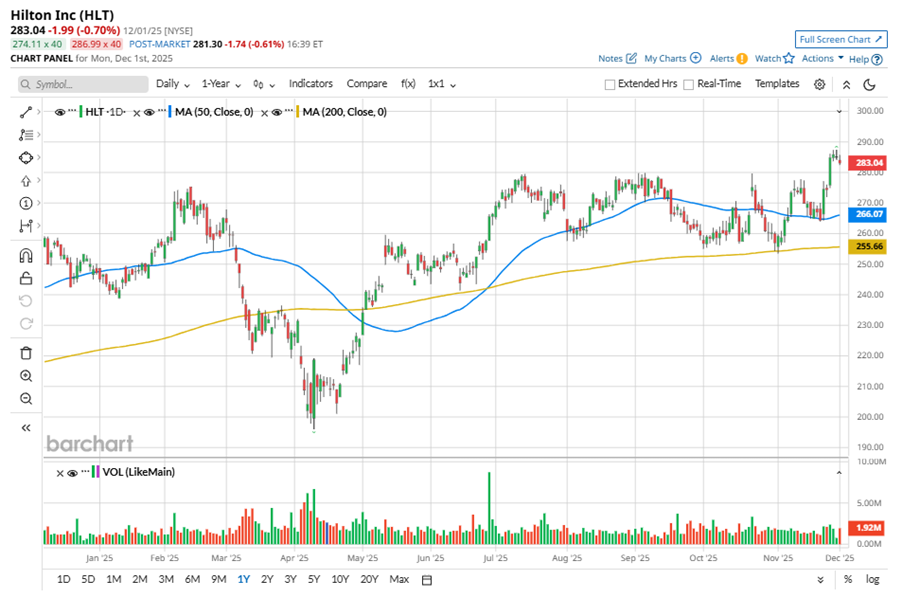902x598 pixels.
Task: Delete drawings with the trash icon
Action: tap(26, 352)
